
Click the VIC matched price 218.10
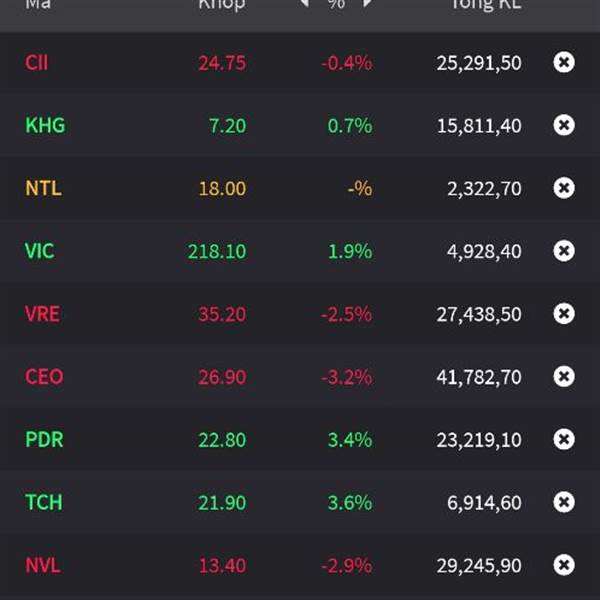217,251
